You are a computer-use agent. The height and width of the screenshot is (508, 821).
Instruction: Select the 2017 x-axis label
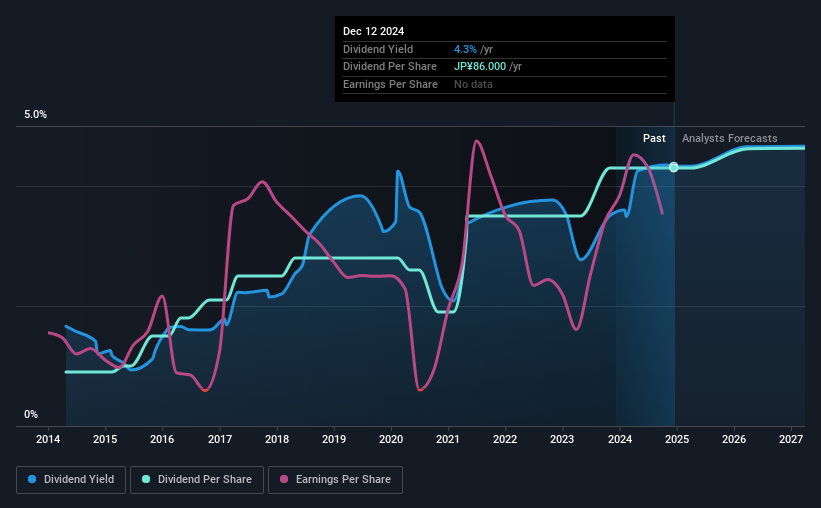coord(220,439)
